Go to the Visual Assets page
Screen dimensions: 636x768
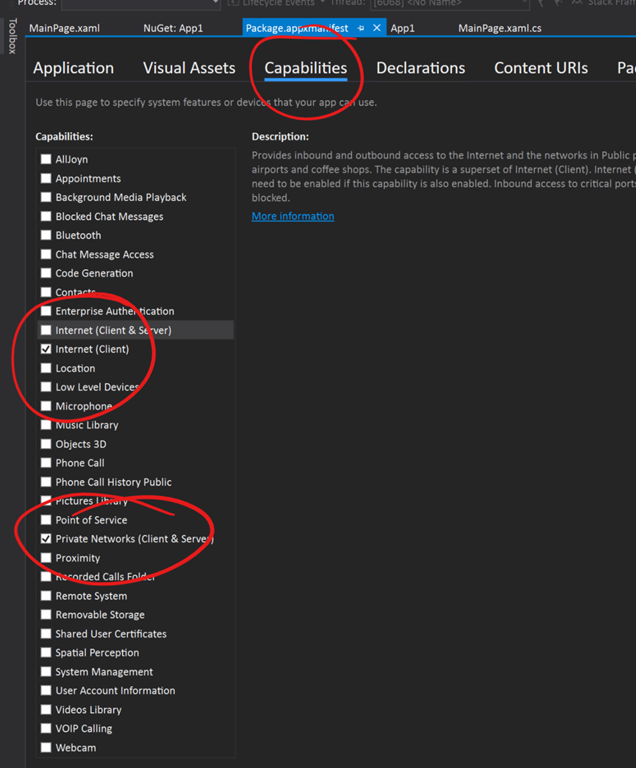pos(189,68)
